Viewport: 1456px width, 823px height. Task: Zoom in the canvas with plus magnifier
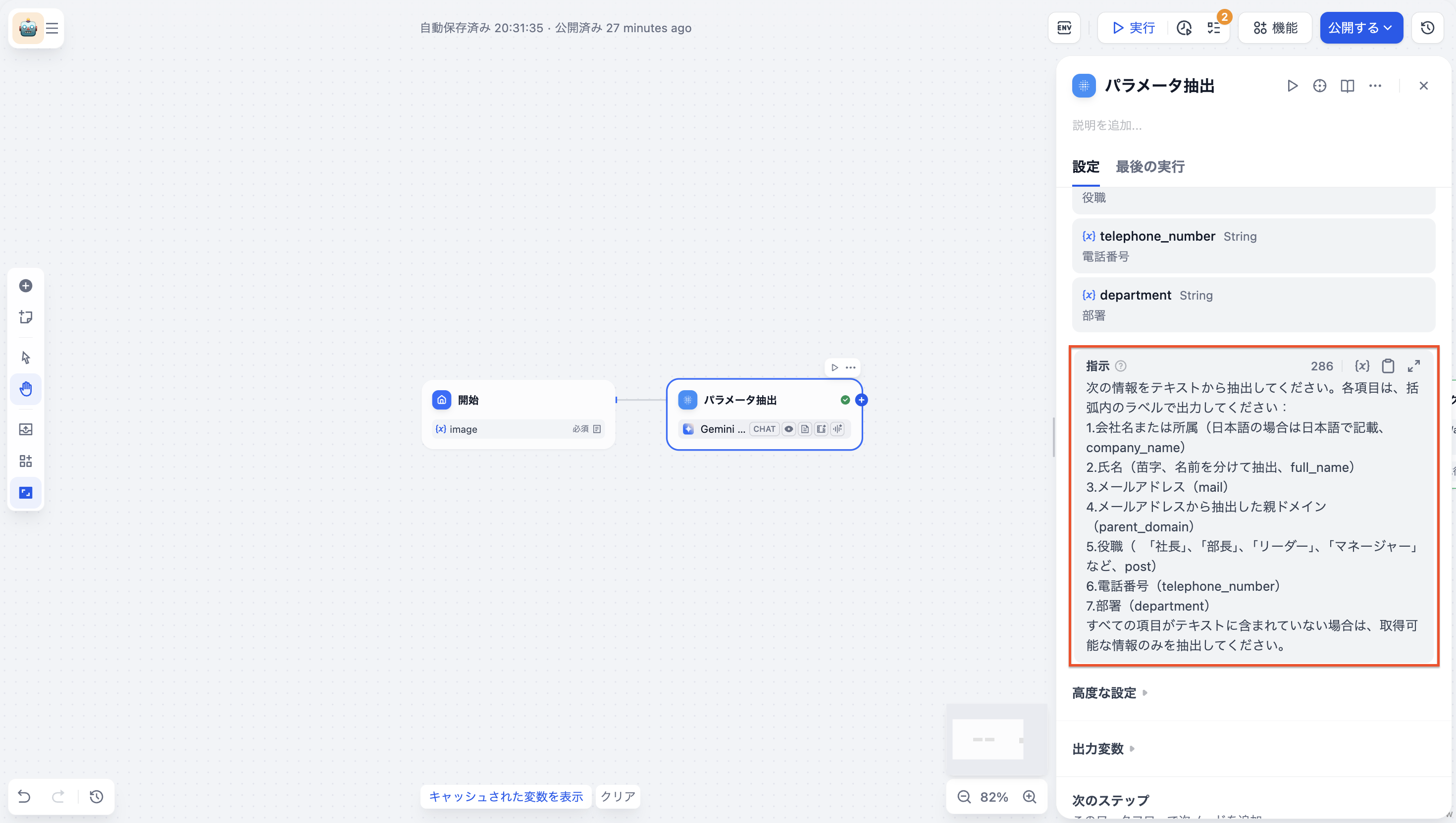pos(1030,797)
